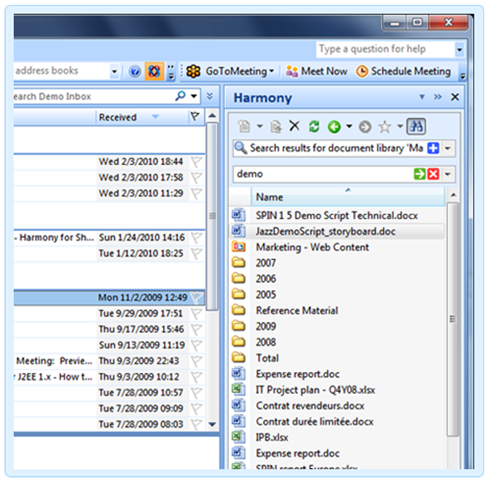Viewport: 487px width, 480px height.
Task: Select IPB.xlsx file
Action: point(272,437)
